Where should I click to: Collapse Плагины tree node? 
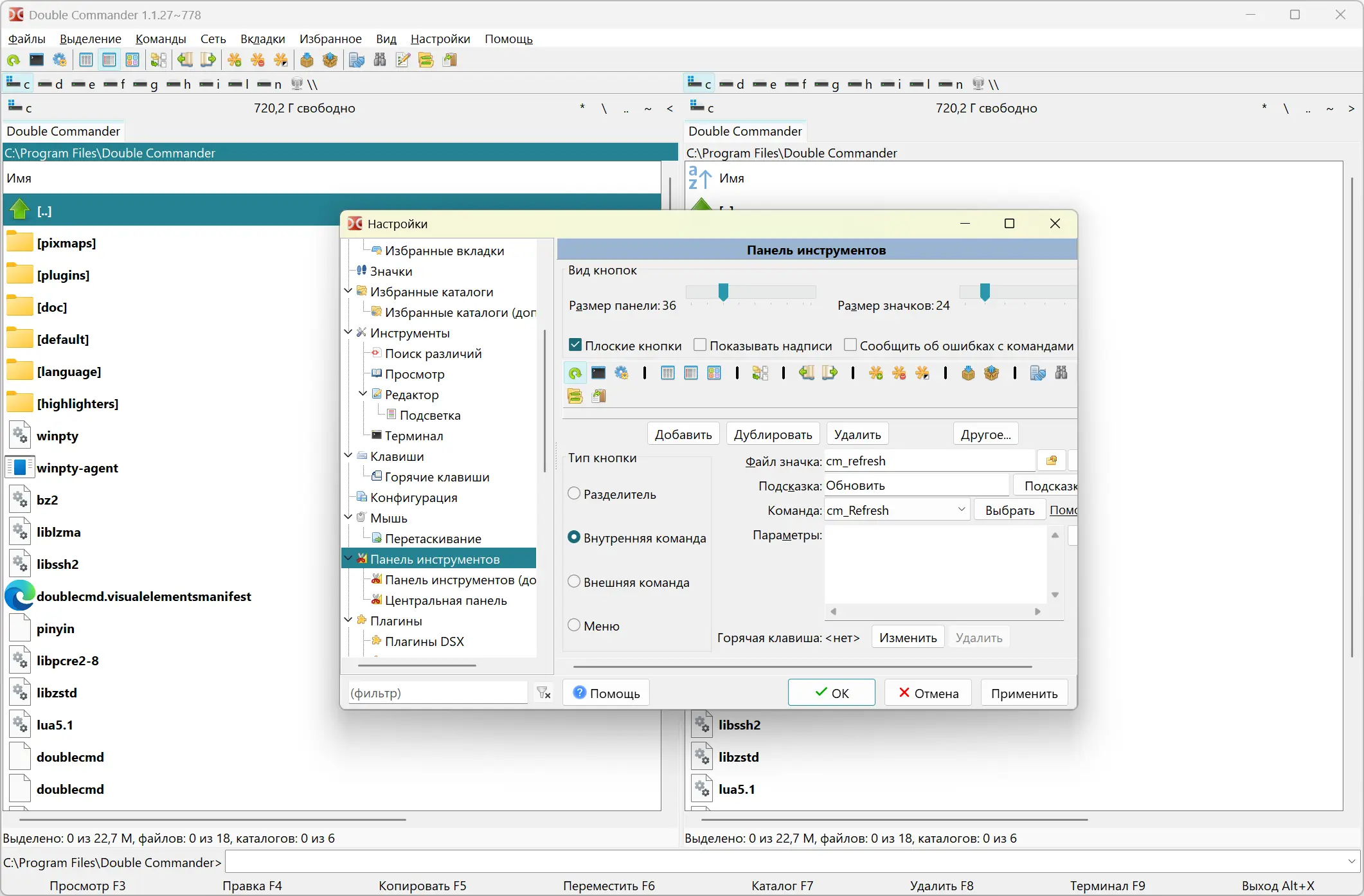tap(348, 621)
